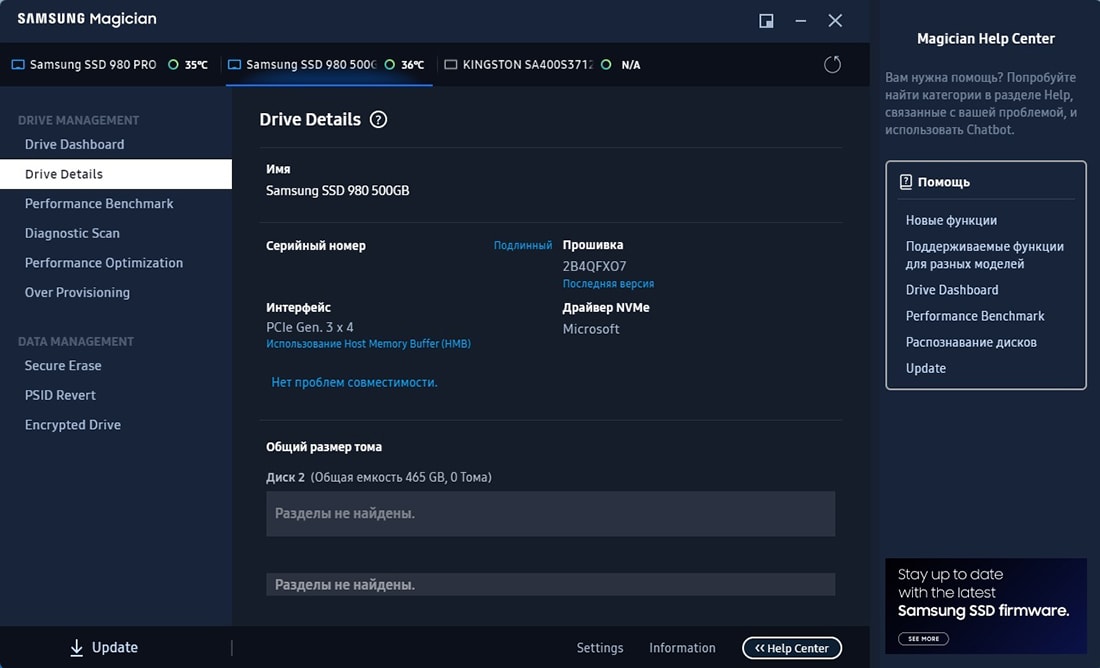Click firmware version 2B4QFXO7 text
Image resolution: width=1100 pixels, height=668 pixels.
point(594,266)
